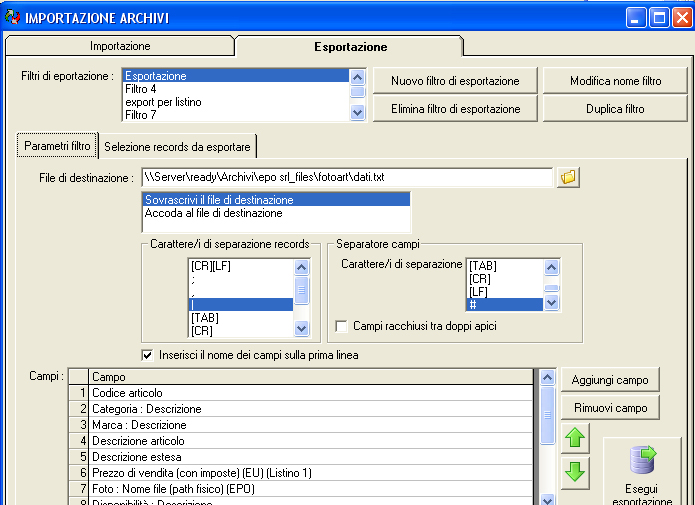Move field down with green down arrow
Viewport: 695px width, 505px height.
tap(575, 473)
